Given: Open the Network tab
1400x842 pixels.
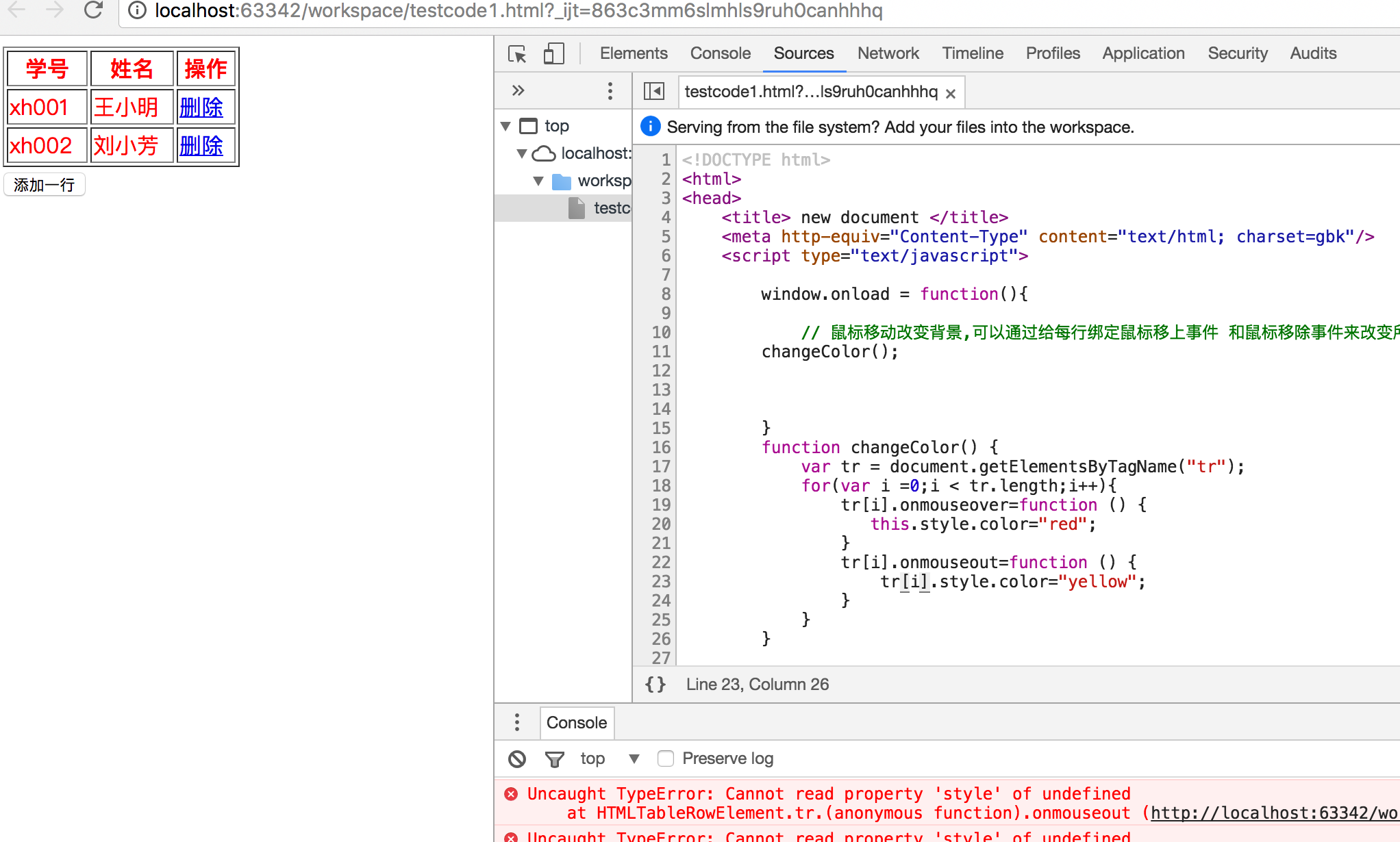Looking at the screenshot, I should coord(888,53).
